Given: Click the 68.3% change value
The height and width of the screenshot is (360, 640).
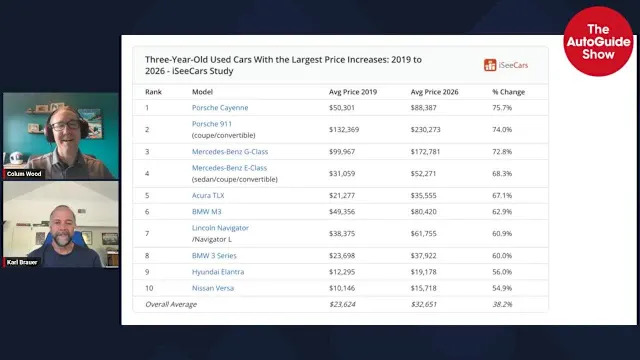Looking at the screenshot, I should [x=502, y=174].
